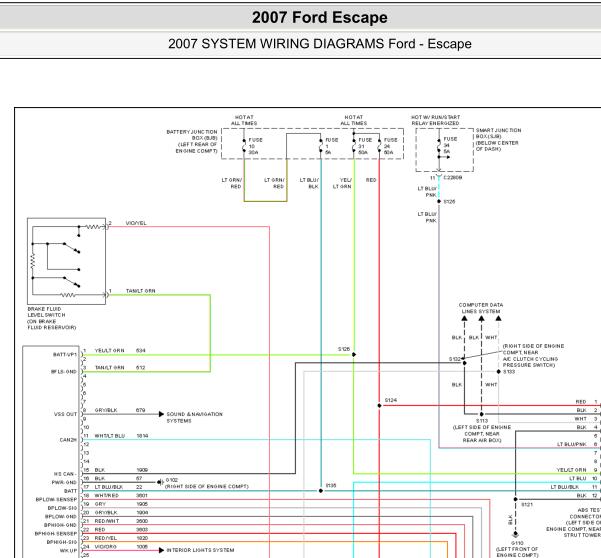The image size is (601, 558).
Task: Click the 'LT BLU/BLK 22' wire label
Action: click(118, 487)
